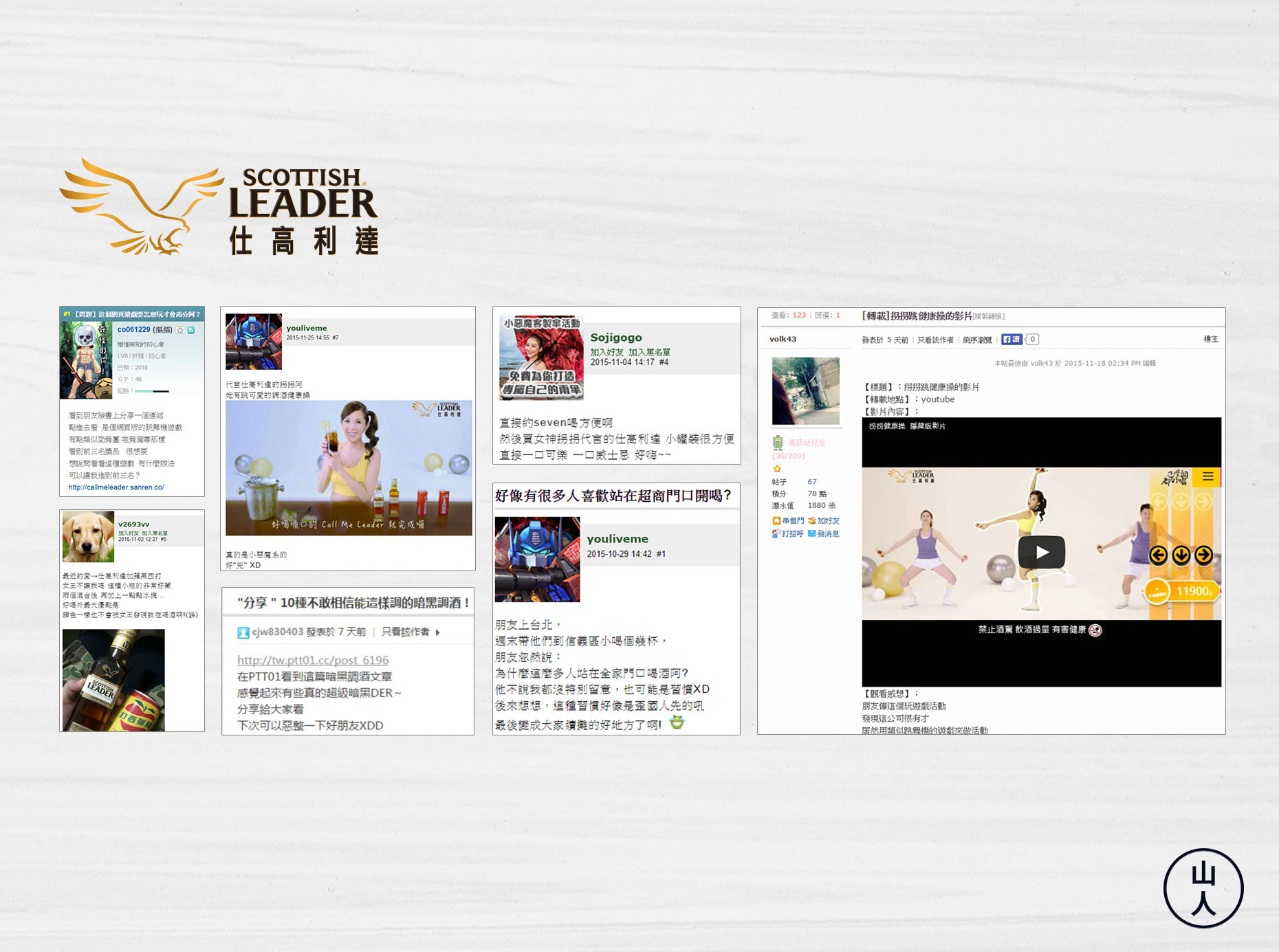Click the RSS feed icon beside co061229
Viewport: 1279px width, 952px height.
click(191, 330)
